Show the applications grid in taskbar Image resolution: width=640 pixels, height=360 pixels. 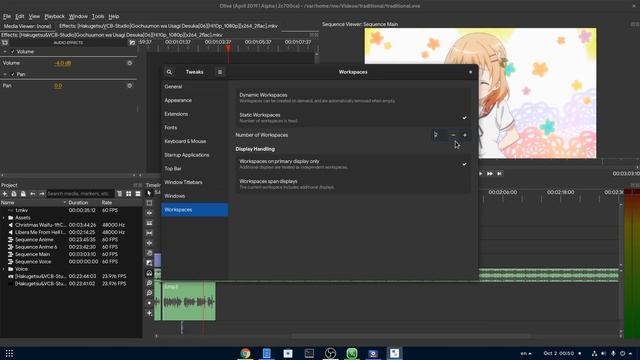coord(9,353)
